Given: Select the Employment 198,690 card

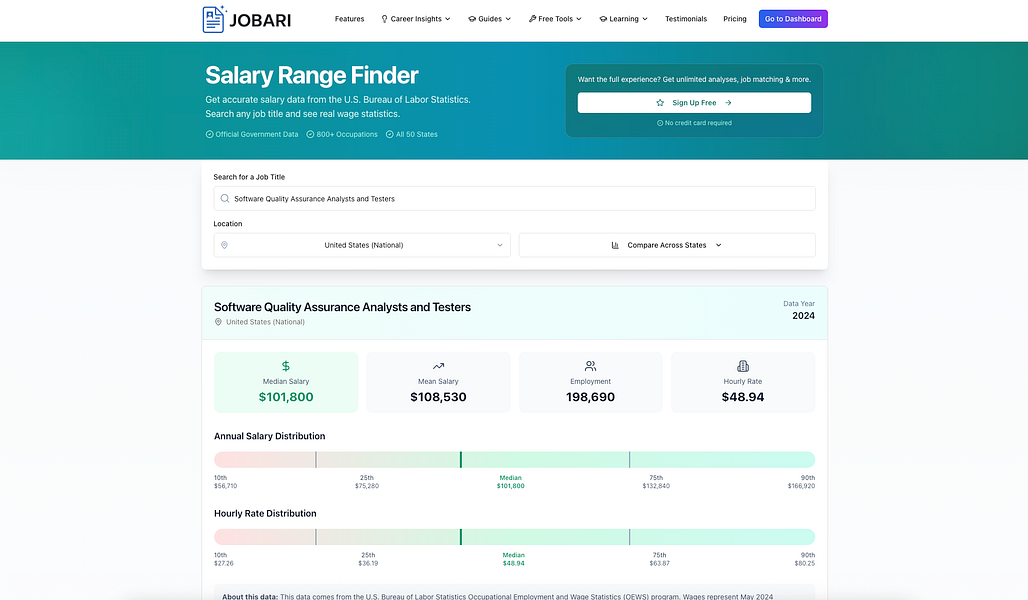Looking at the screenshot, I should coord(591,382).
